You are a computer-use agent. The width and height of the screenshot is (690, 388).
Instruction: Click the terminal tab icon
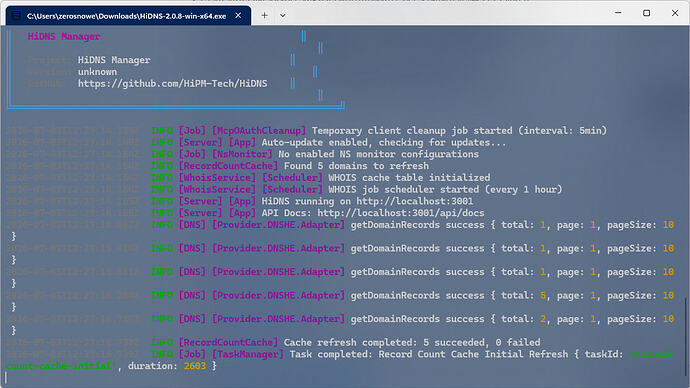pyautogui.click(x=16, y=16)
